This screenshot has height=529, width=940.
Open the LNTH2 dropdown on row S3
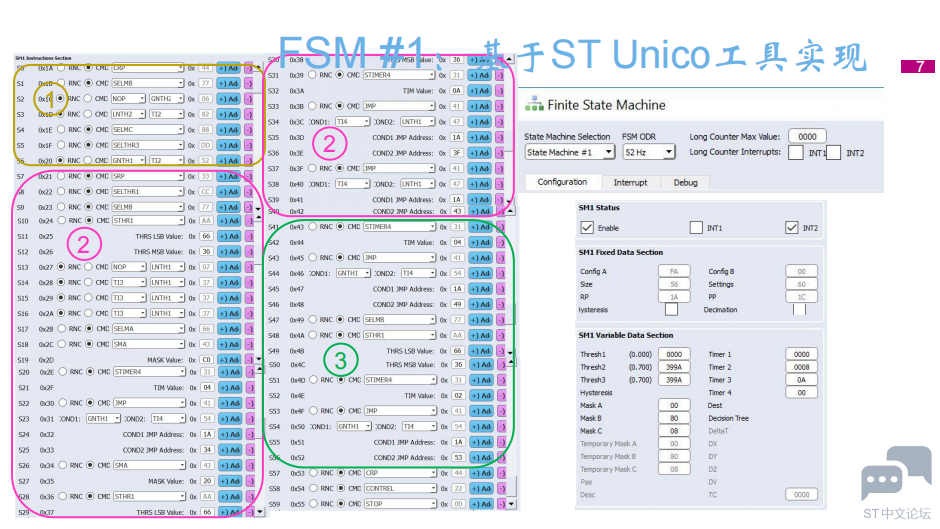click(x=128, y=114)
